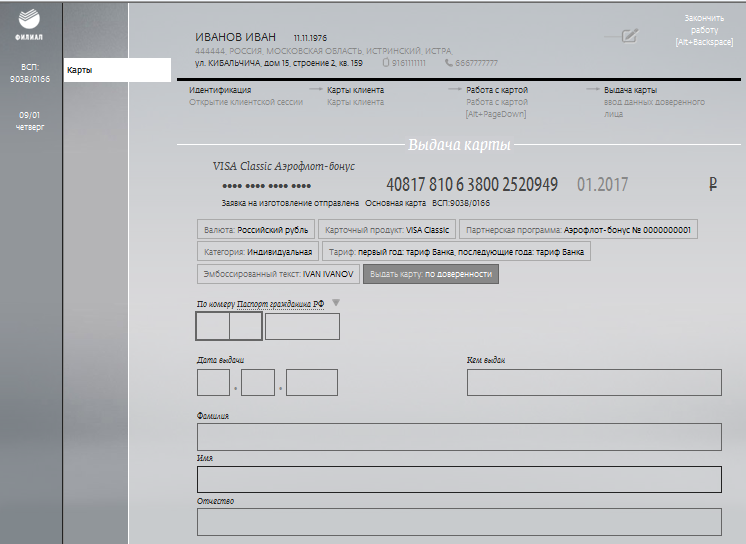Viewport: 746px width, 544px height.
Task: Click the card expiry 01.2017
Action: 602,184
